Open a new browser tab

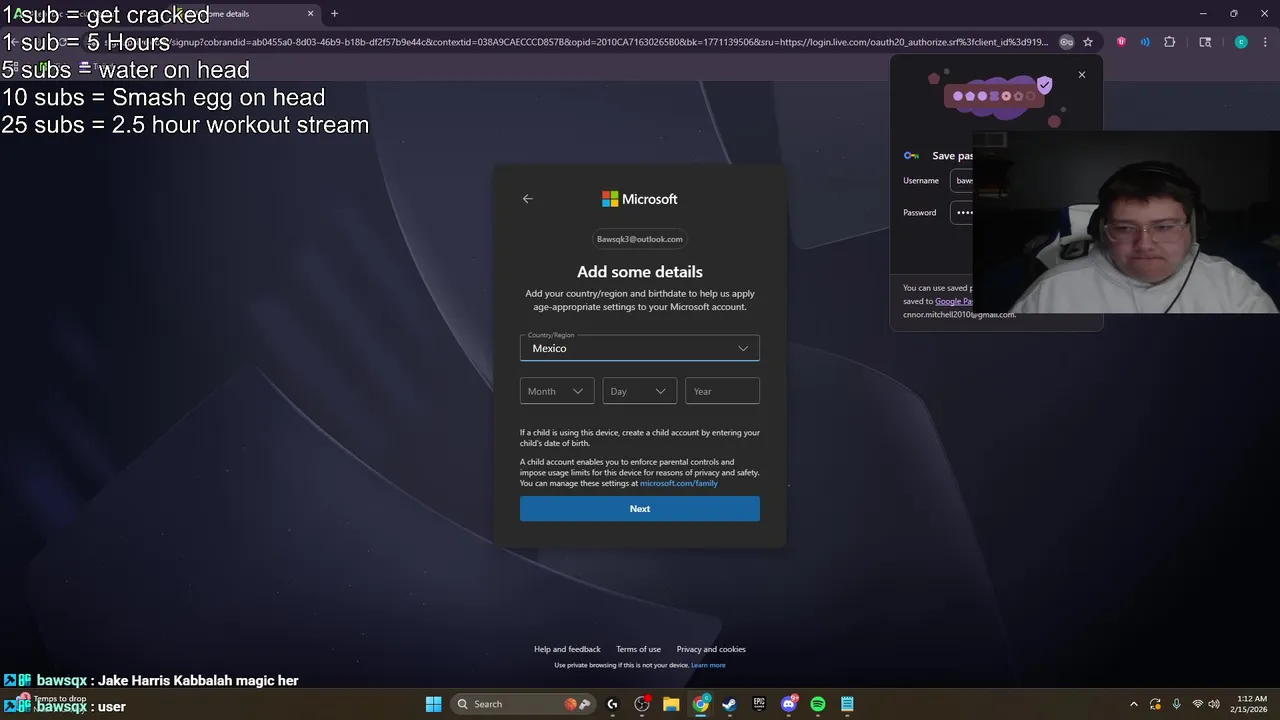pyautogui.click(x=334, y=14)
